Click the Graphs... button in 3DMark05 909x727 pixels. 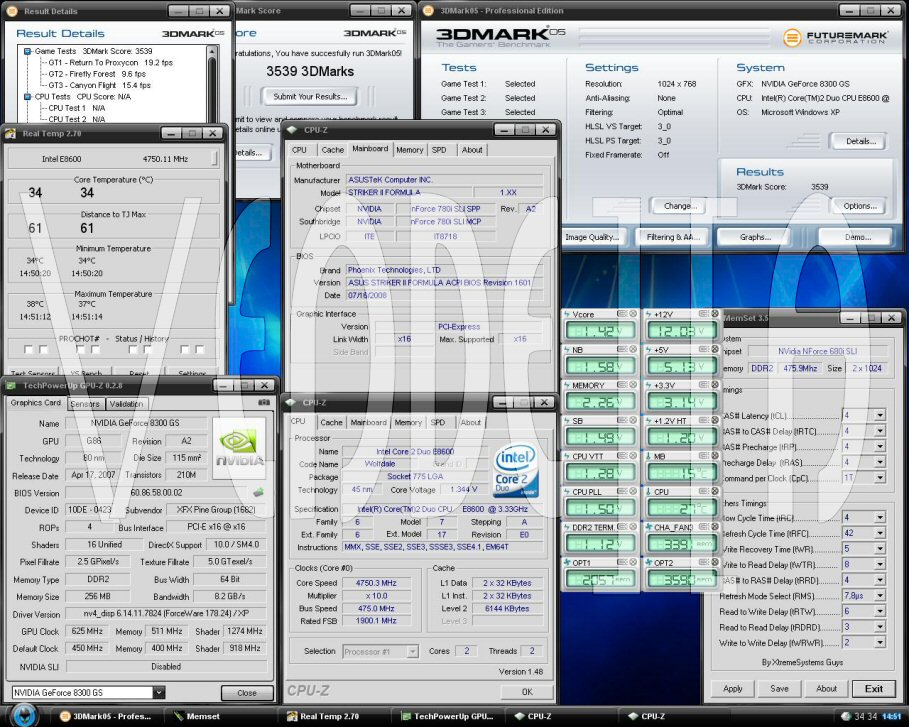coord(755,237)
